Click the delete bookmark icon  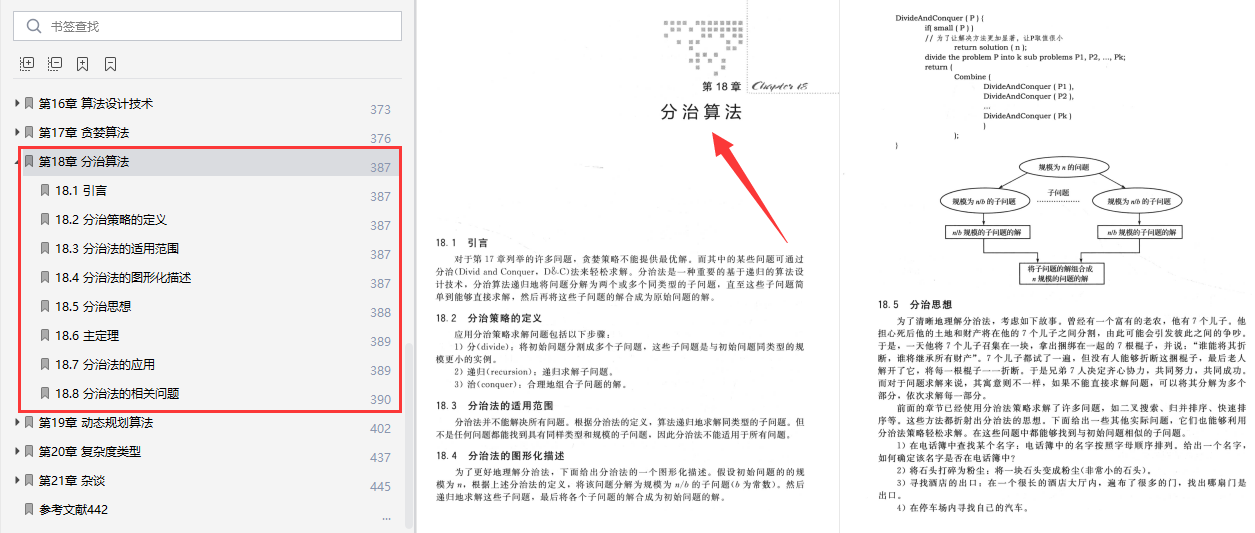coord(110,63)
